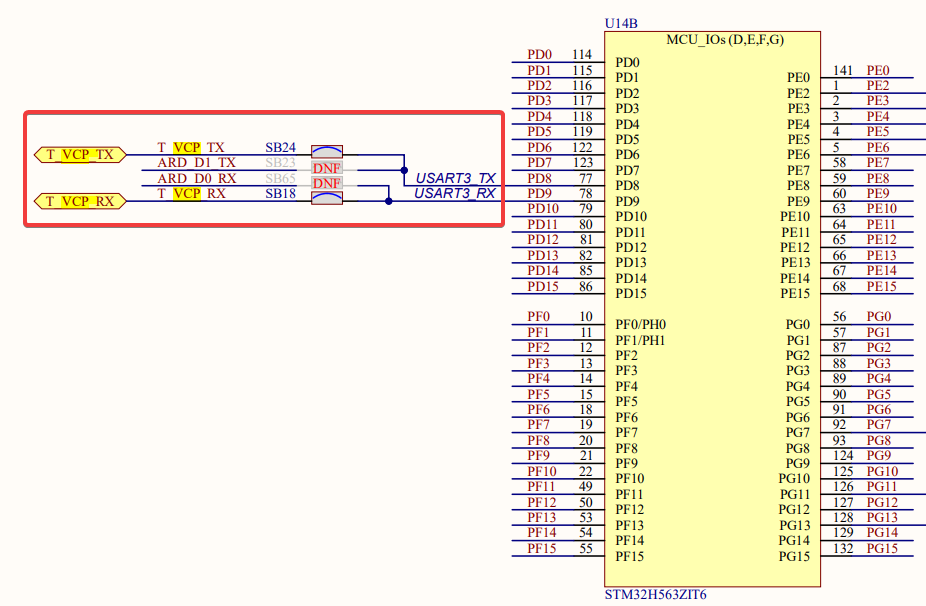Select the T_VCP_RX port symbol
This screenshot has height=606, width=926.
pos(78,200)
